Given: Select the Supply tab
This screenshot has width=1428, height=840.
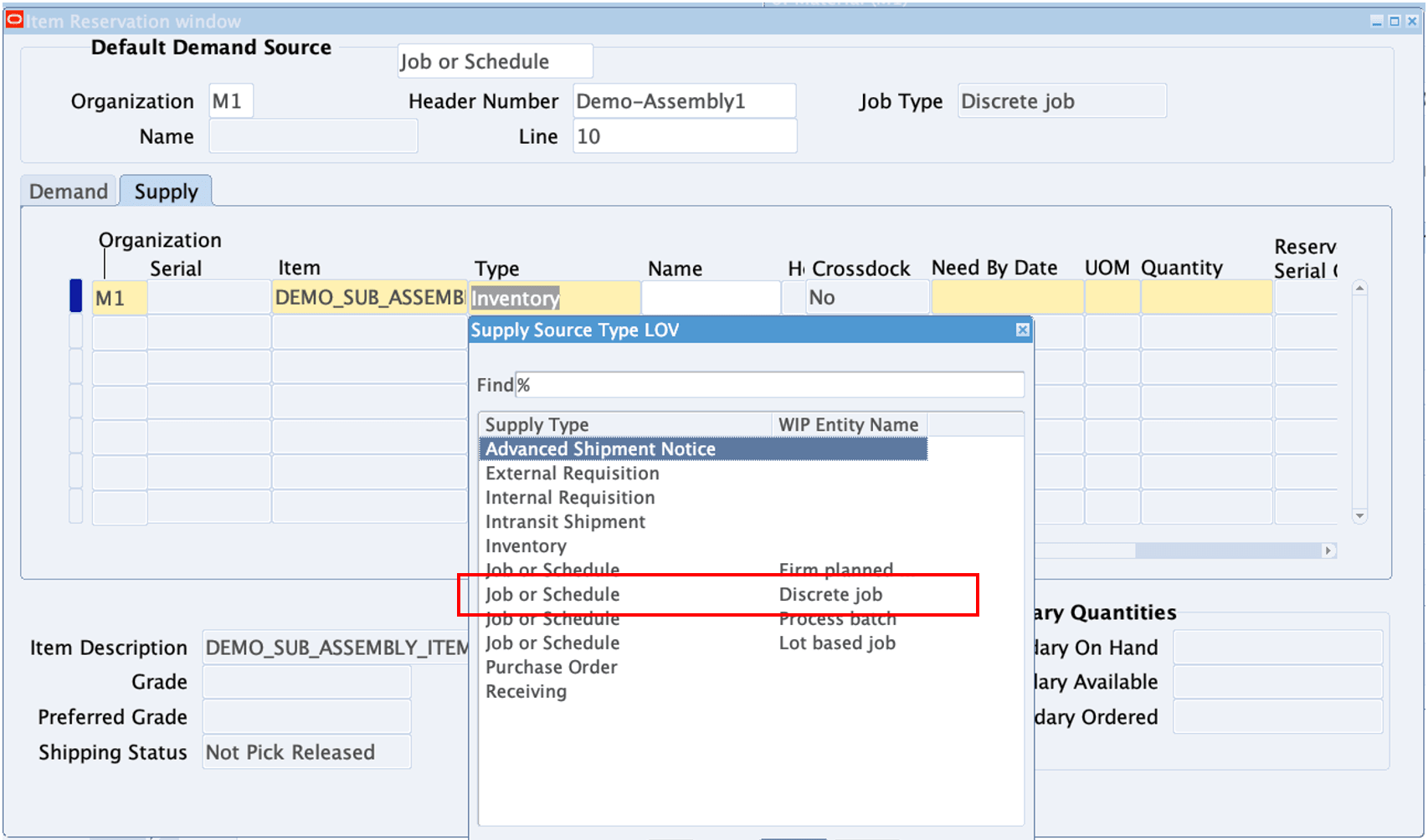Looking at the screenshot, I should tap(166, 191).
